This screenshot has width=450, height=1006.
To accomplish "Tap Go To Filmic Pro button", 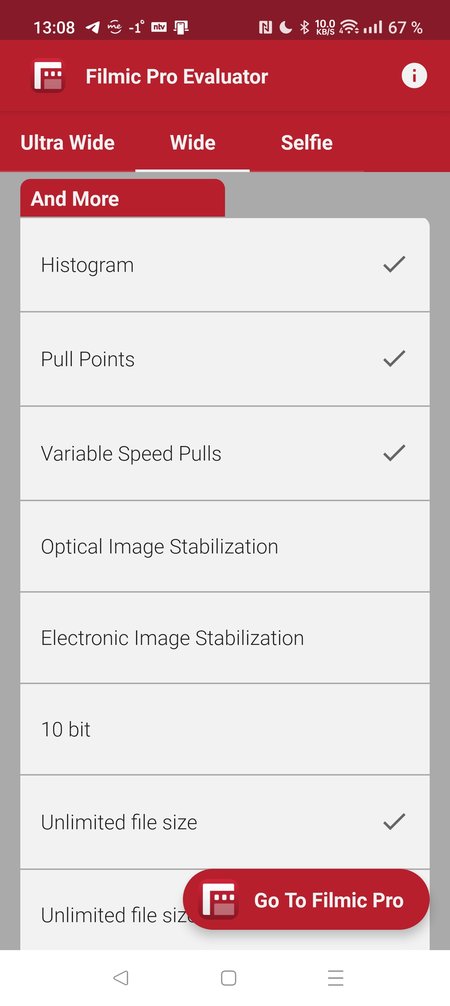I will click(306, 899).
